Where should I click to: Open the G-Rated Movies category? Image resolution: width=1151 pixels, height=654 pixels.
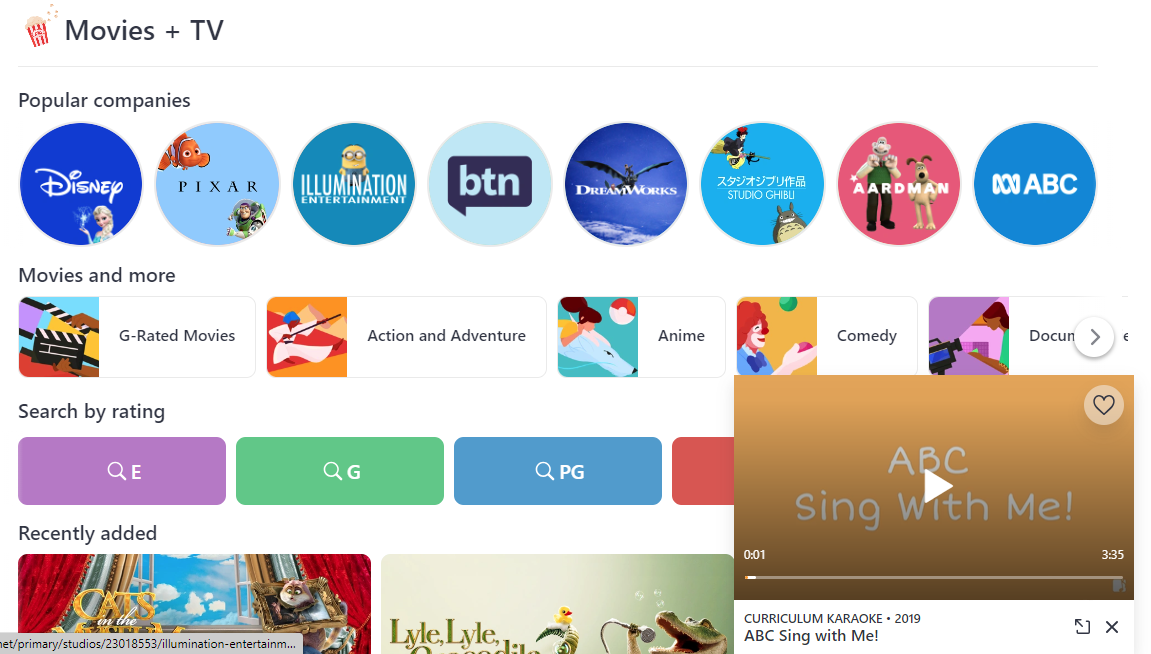pyautogui.click(x=137, y=337)
